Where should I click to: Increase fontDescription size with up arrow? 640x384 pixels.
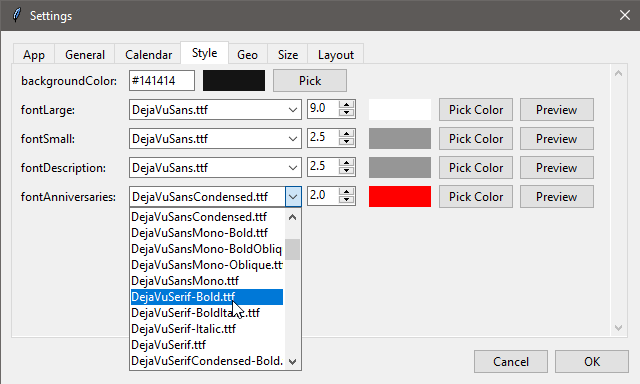point(347,162)
